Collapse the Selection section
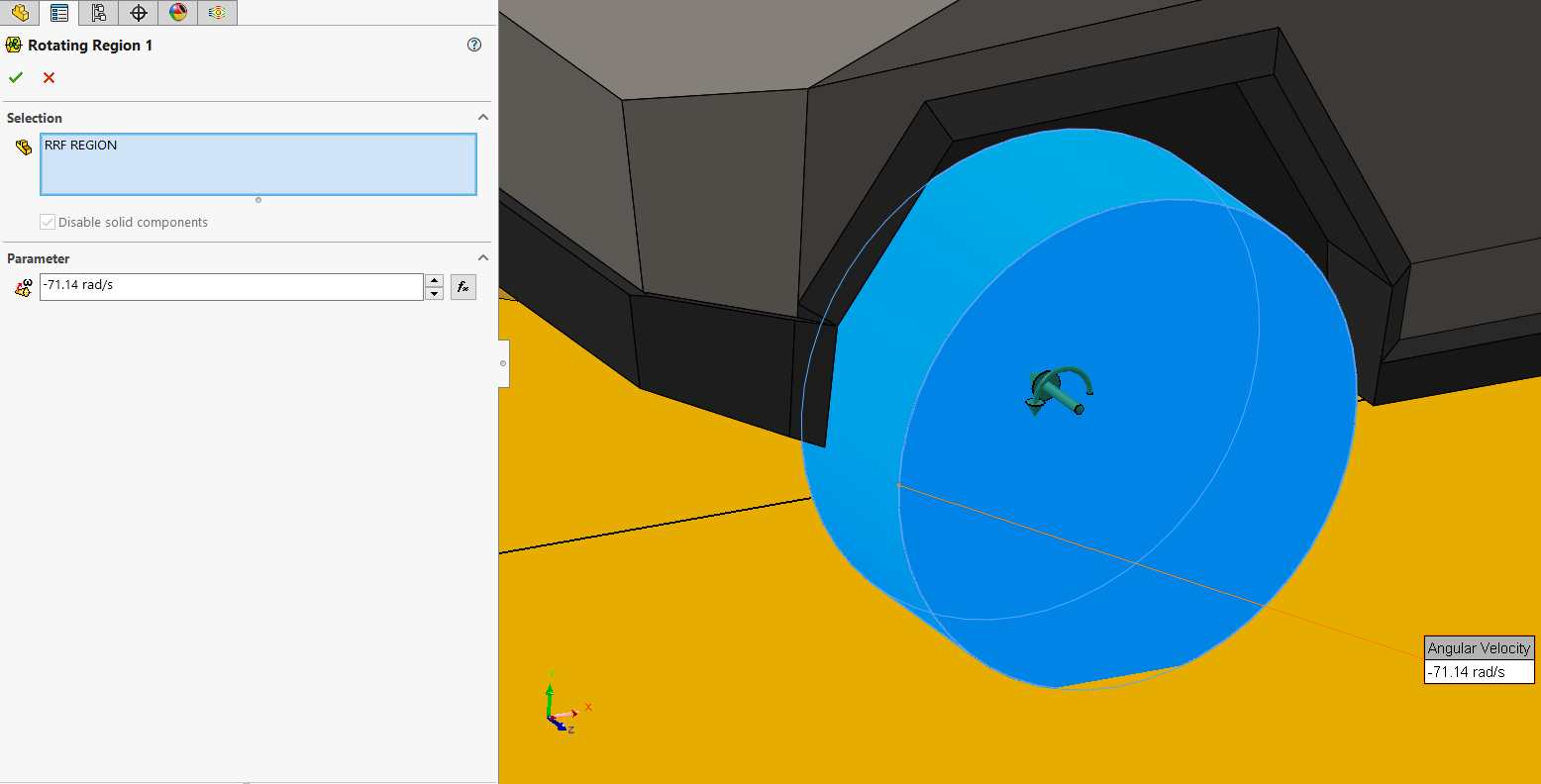1541x784 pixels. coord(483,117)
